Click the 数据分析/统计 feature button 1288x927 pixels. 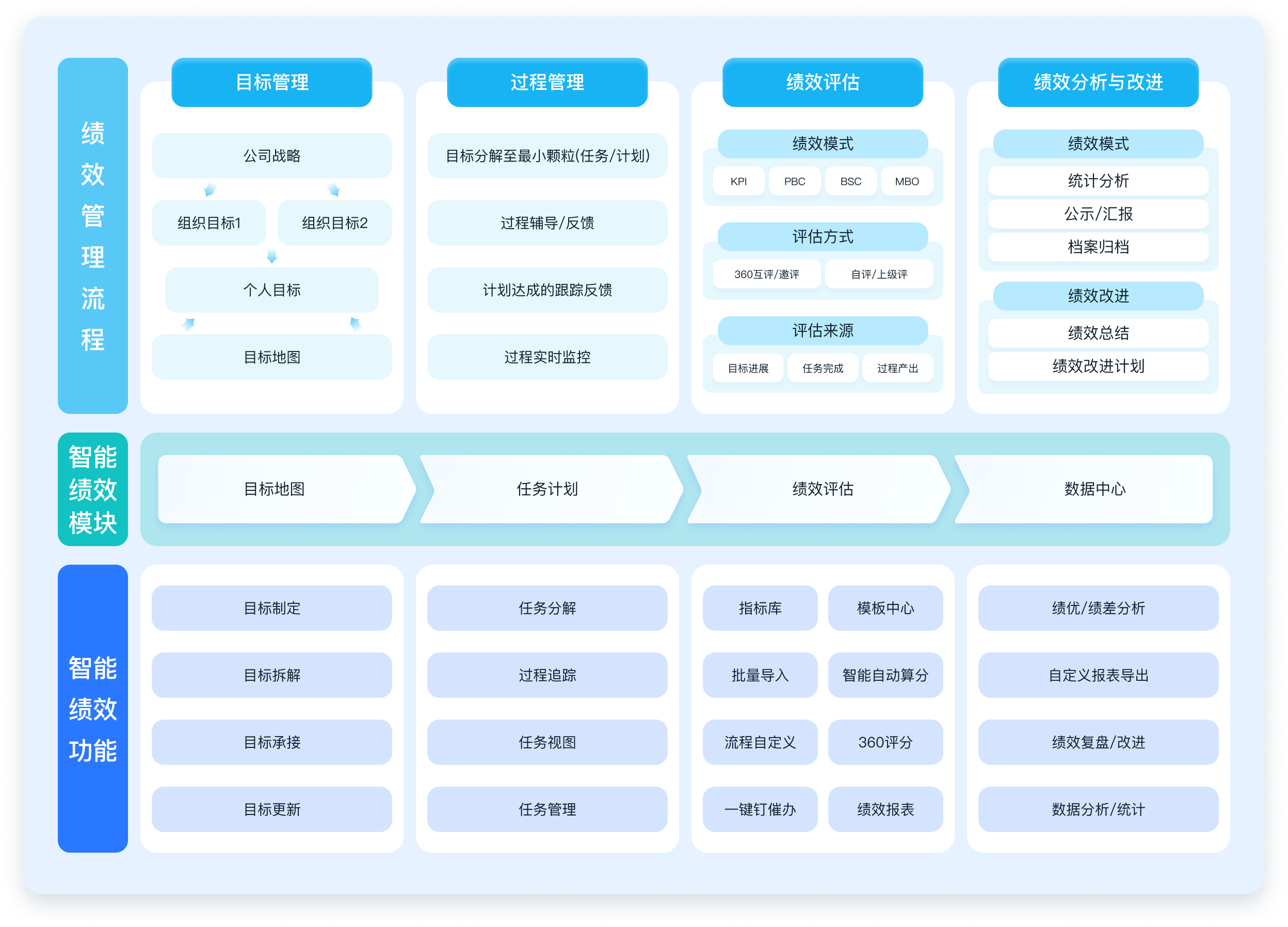pos(1098,809)
